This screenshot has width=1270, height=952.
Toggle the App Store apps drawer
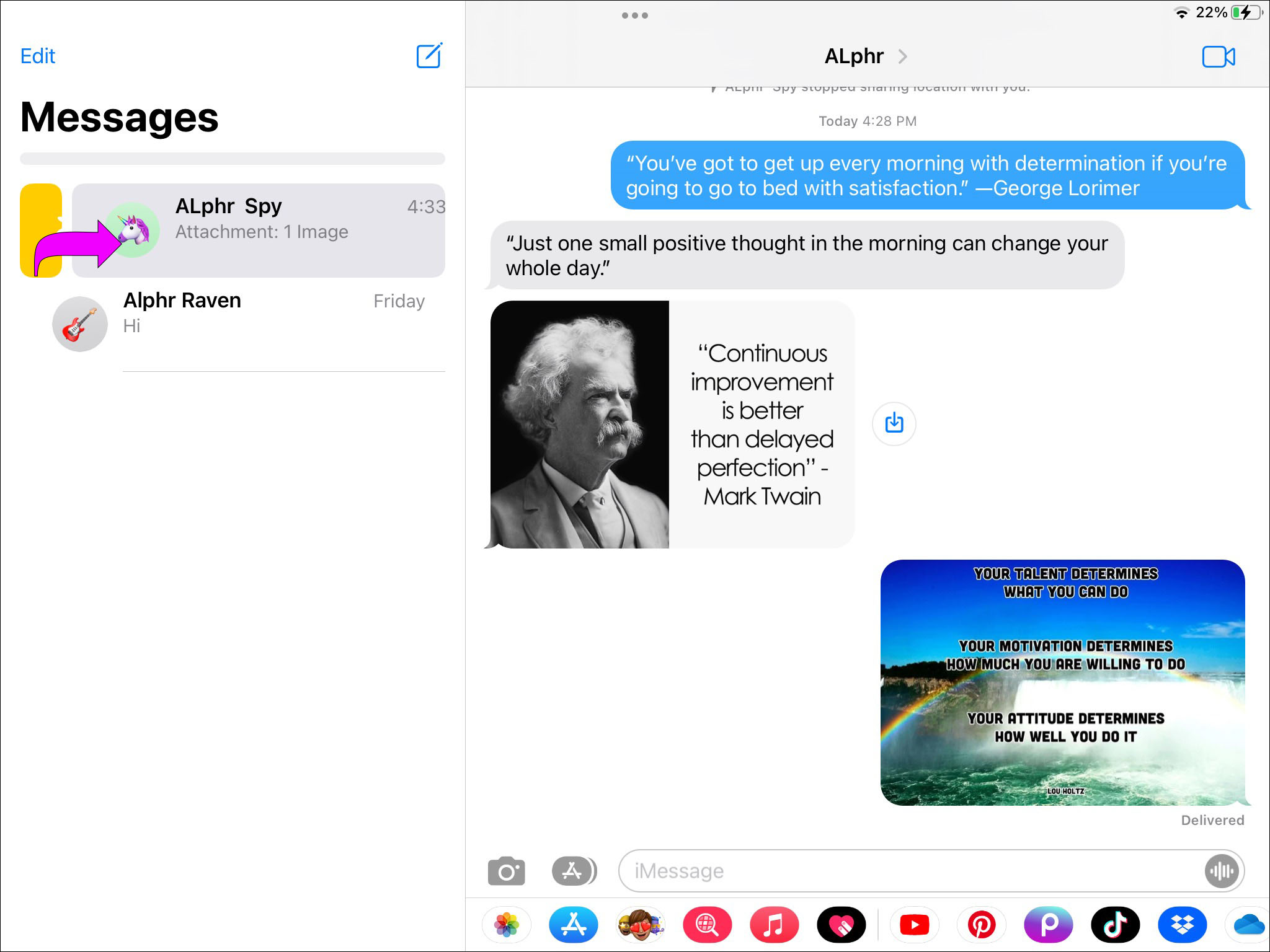click(574, 871)
